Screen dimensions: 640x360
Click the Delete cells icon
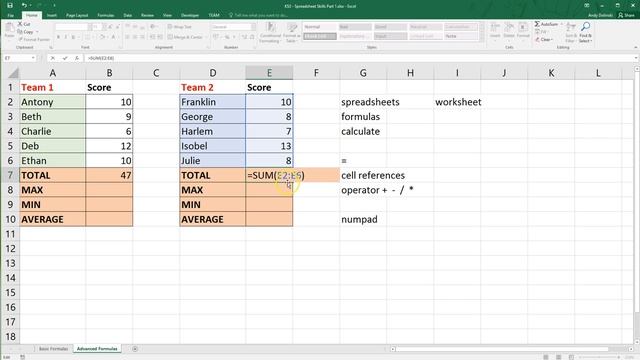pos(509,27)
